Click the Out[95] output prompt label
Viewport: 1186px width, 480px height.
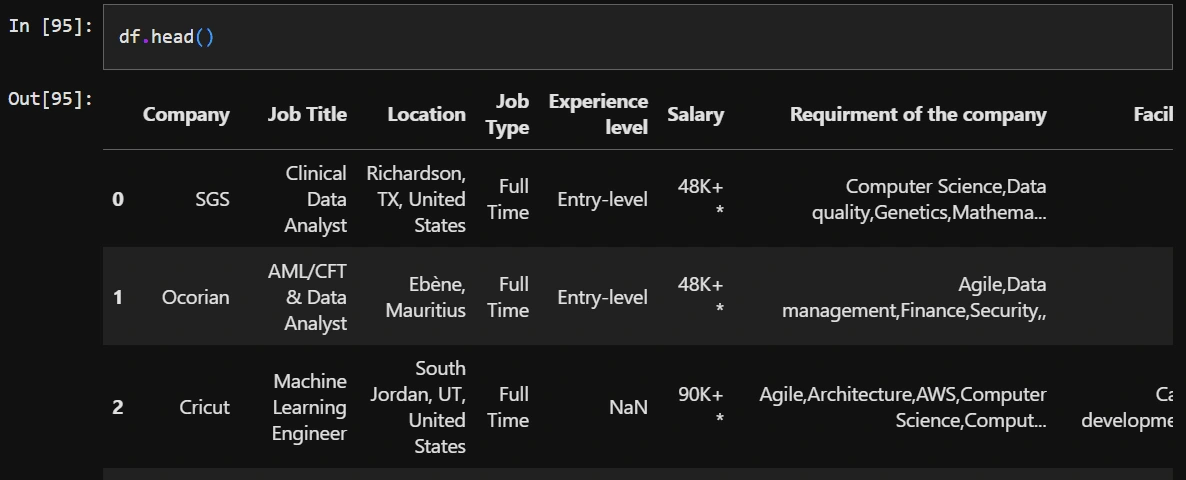50,98
